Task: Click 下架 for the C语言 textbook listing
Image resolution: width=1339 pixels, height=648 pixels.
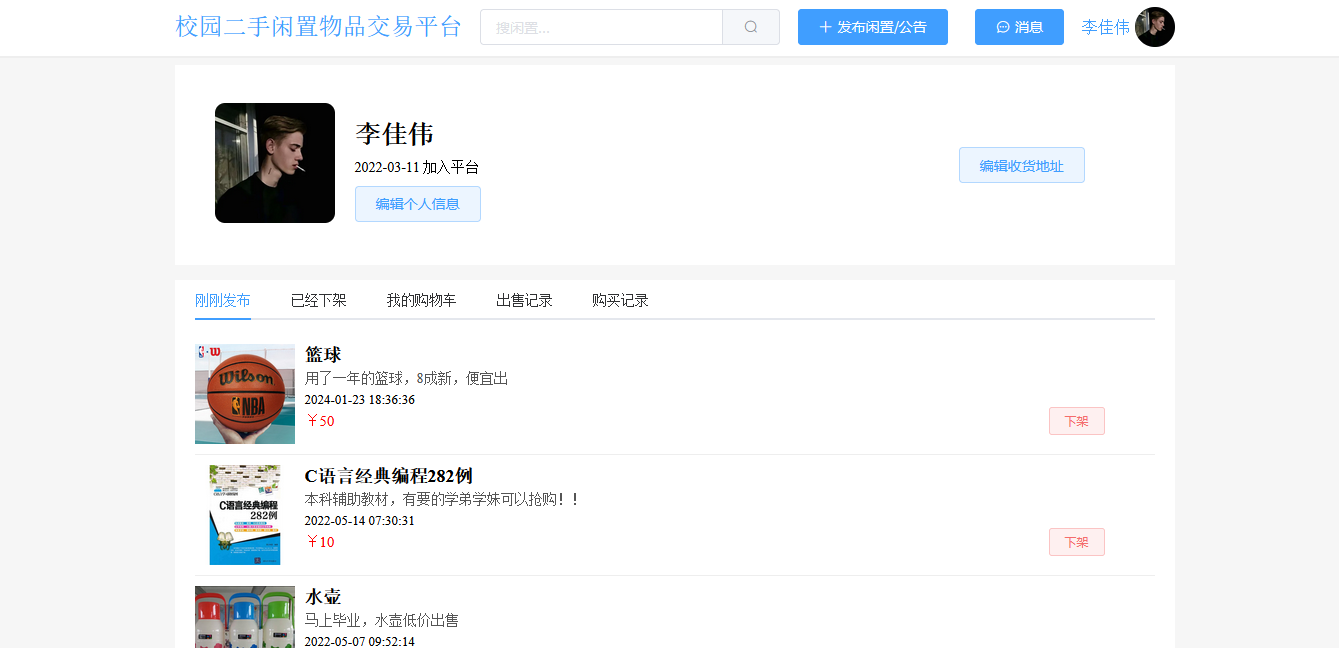Action: [1076, 541]
